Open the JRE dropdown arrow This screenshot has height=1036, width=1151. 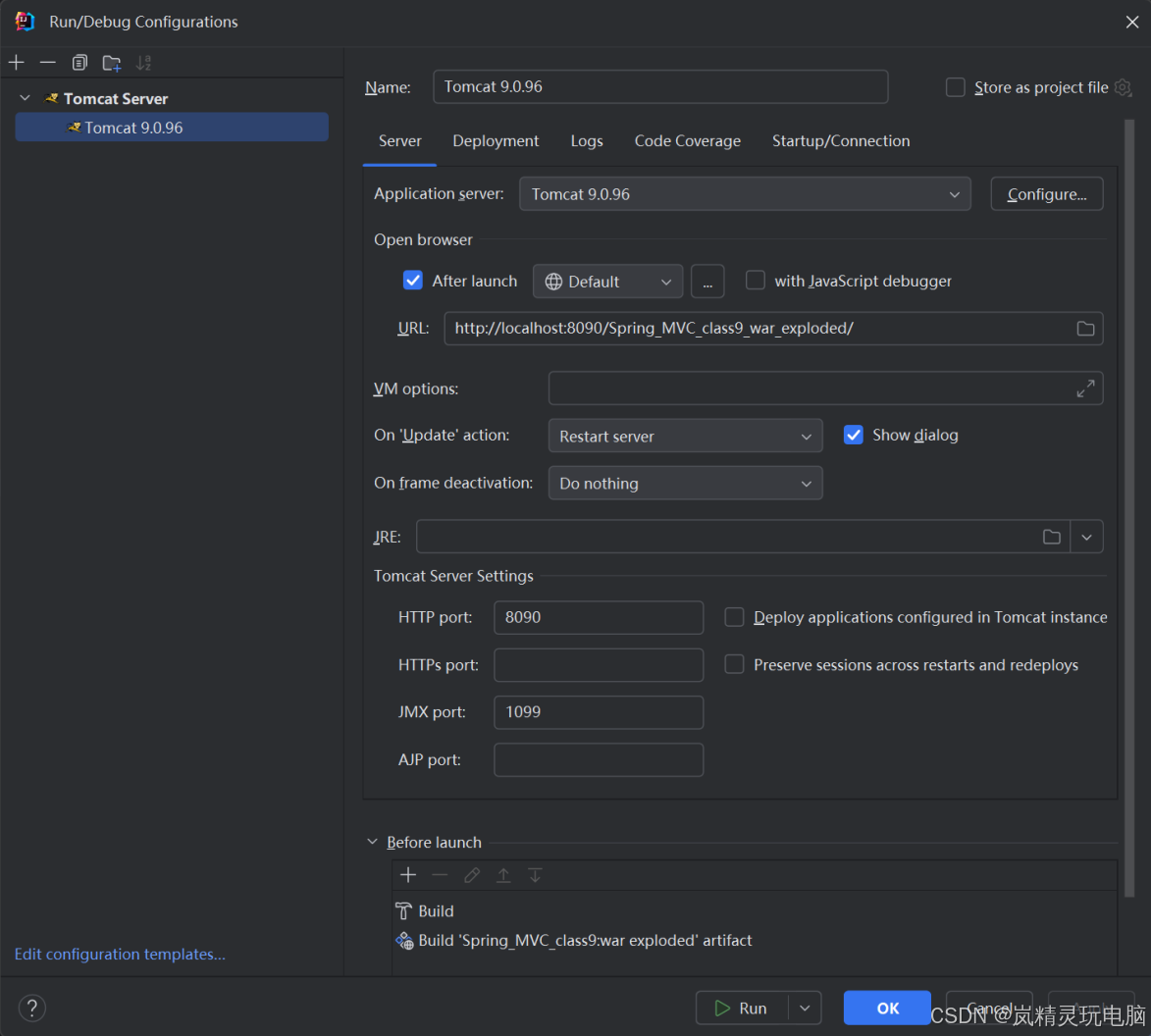pos(1086,537)
